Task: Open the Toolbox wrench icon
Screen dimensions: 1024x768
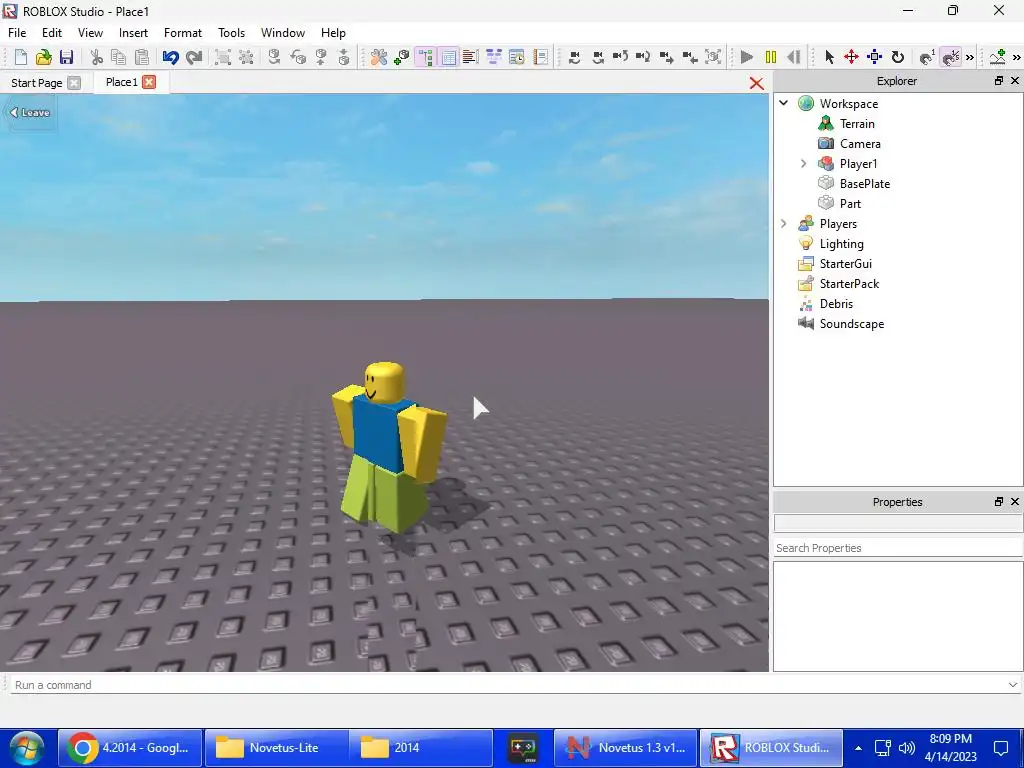Action: click(379, 57)
